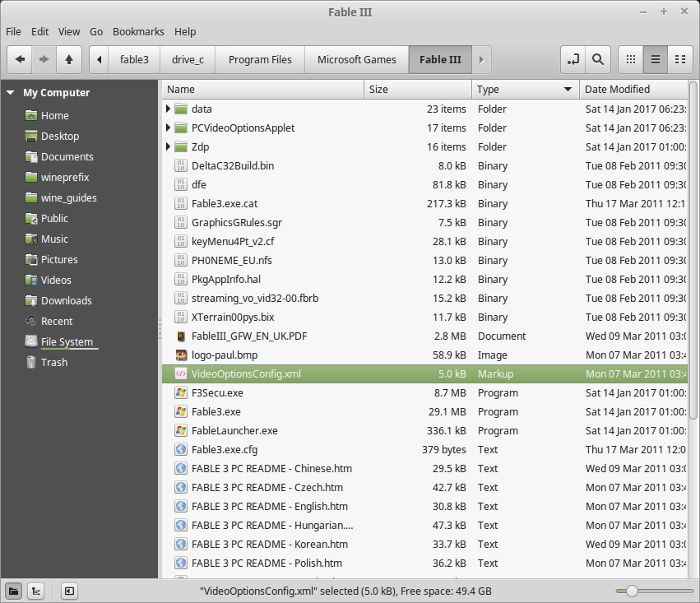Open Music in the sidebar
Image resolution: width=700 pixels, height=603 pixels.
point(54,239)
